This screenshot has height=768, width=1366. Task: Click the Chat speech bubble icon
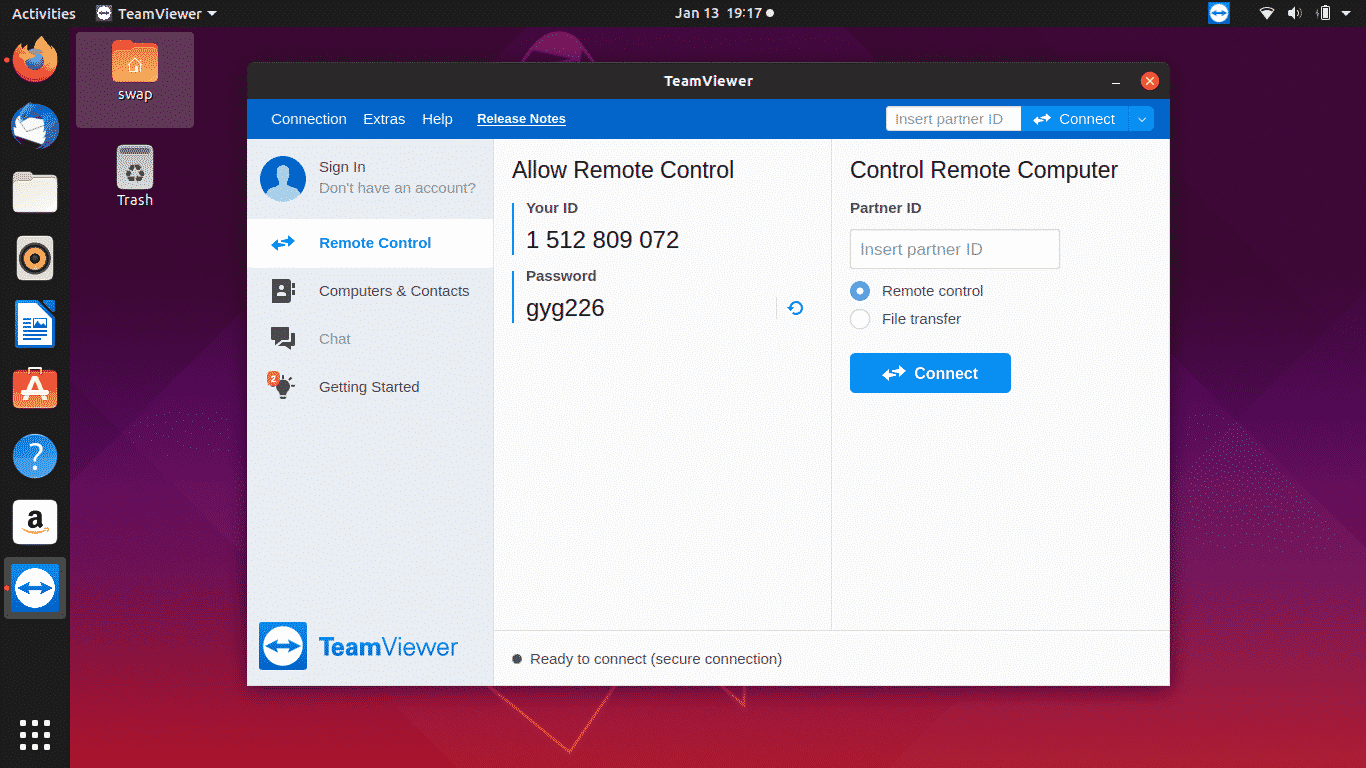pyautogui.click(x=283, y=339)
